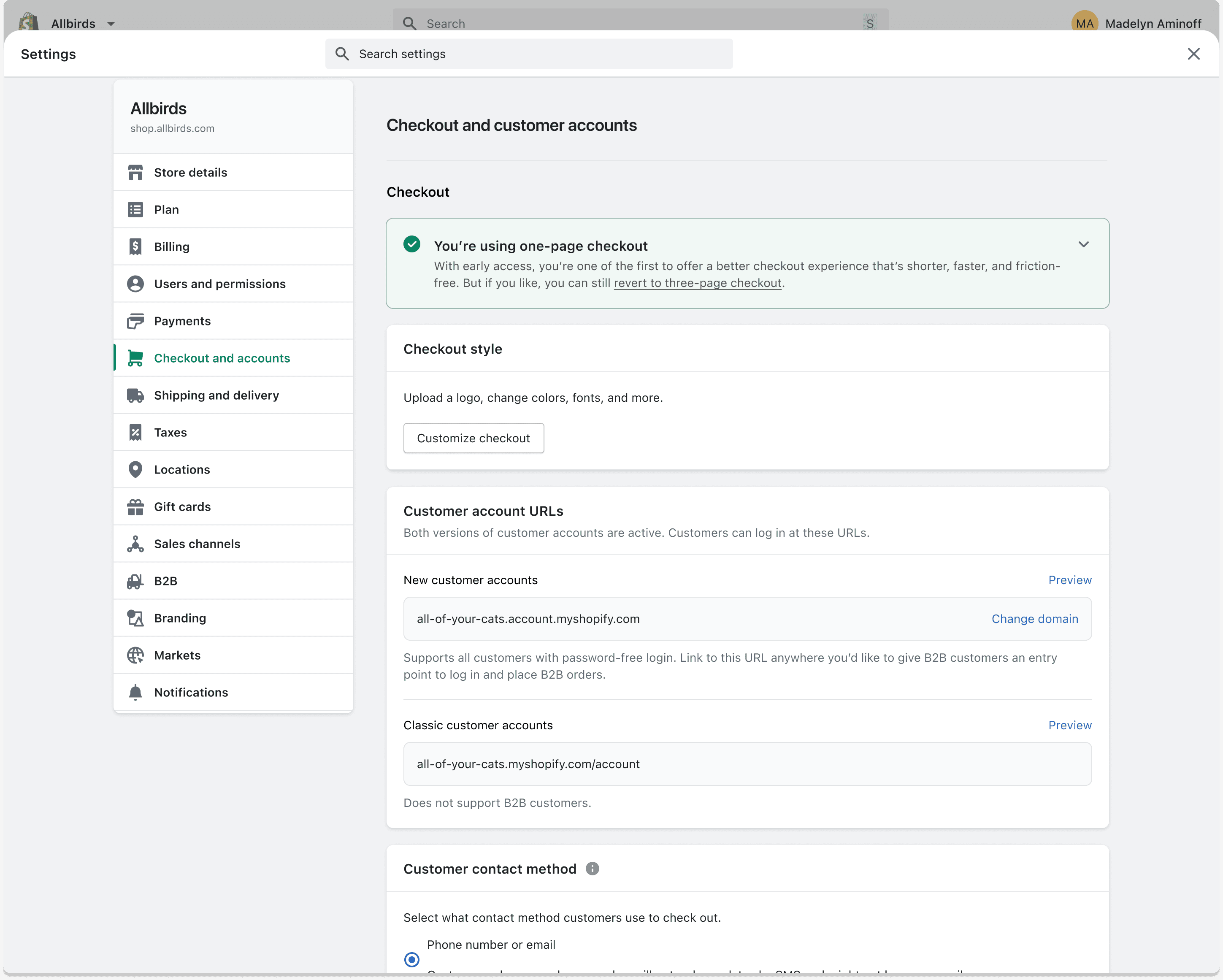Viewport: 1223px width, 980px height.
Task: Click the new accounts URL field
Action: tap(748, 619)
